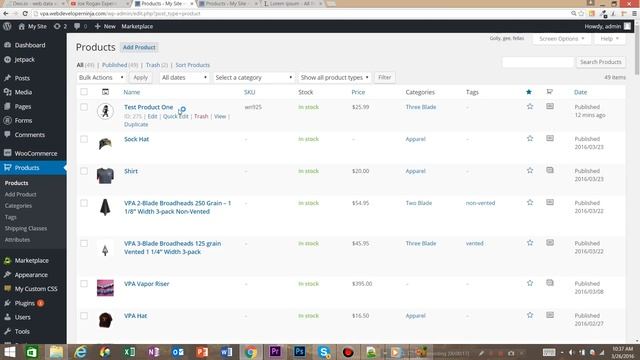
Task: Click the image column header icon
Action: 105,92
